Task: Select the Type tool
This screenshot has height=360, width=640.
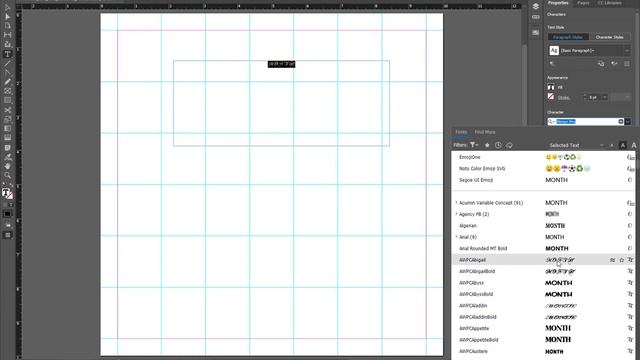Action: [7, 54]
